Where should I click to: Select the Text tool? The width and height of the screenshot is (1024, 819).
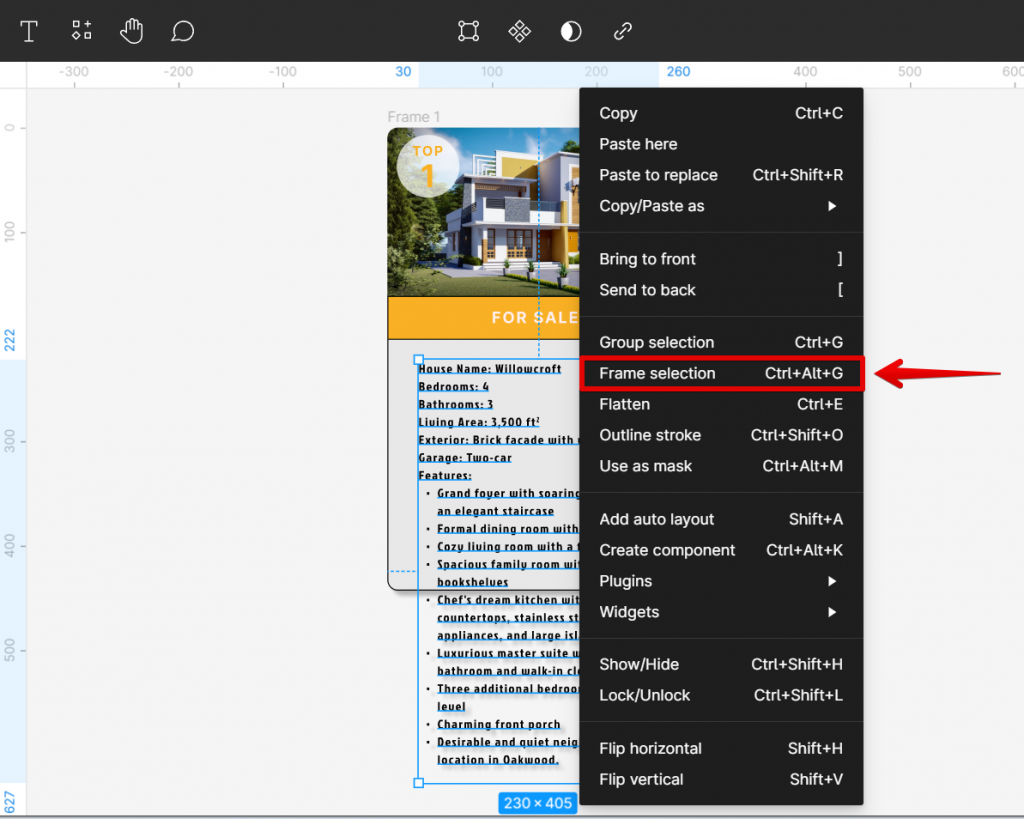28,31
